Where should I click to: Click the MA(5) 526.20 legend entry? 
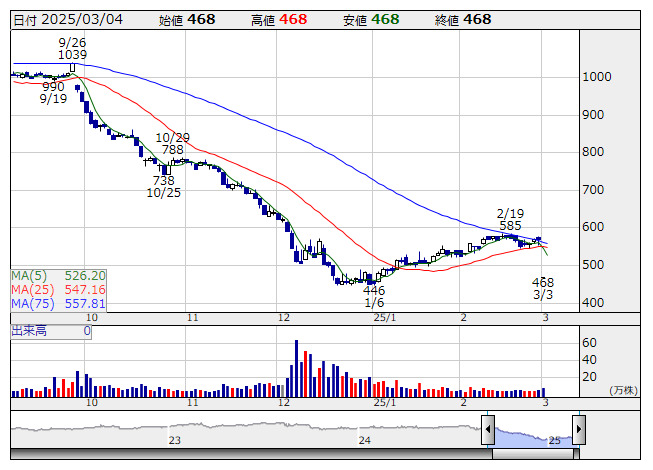(x=58, y=276)
